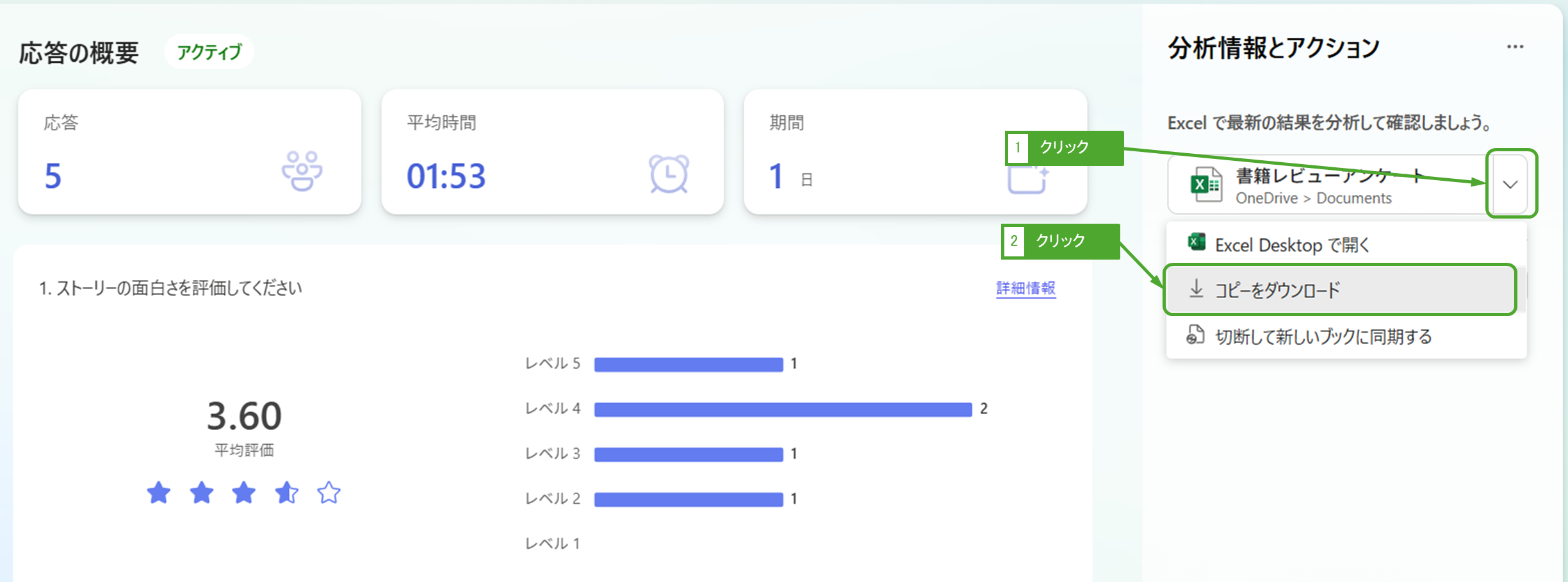Choose 'コピーをダウンロード' from the menu
Viewport: 1568px width, 582px height.
pyautogui.click(x=1277, y=290)
